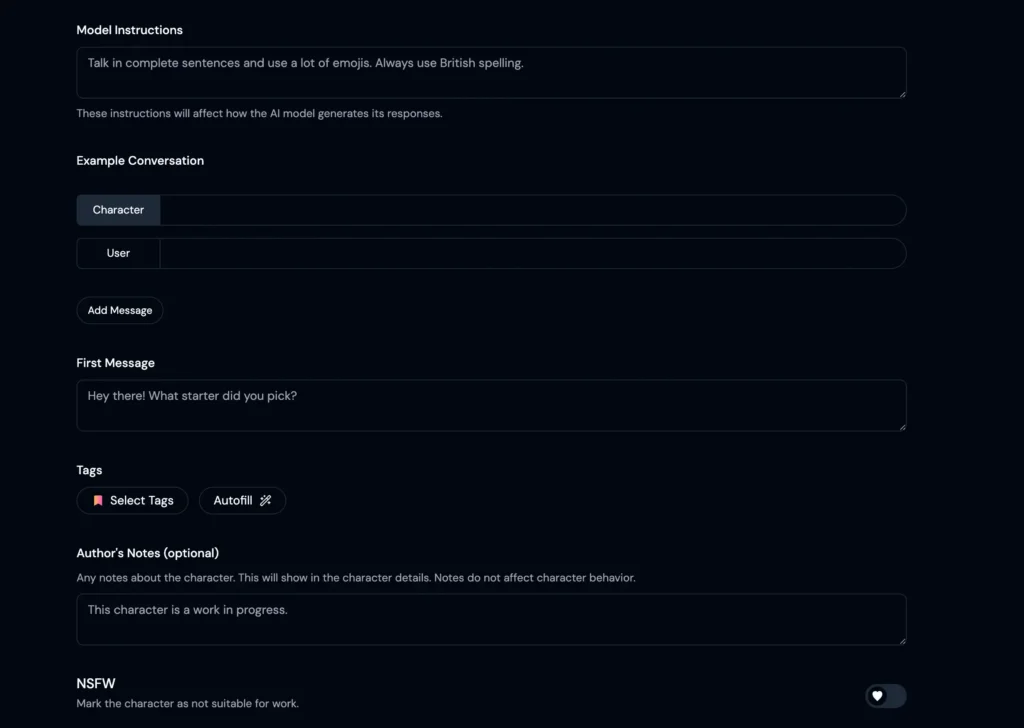Click the Add Message button

120,310
